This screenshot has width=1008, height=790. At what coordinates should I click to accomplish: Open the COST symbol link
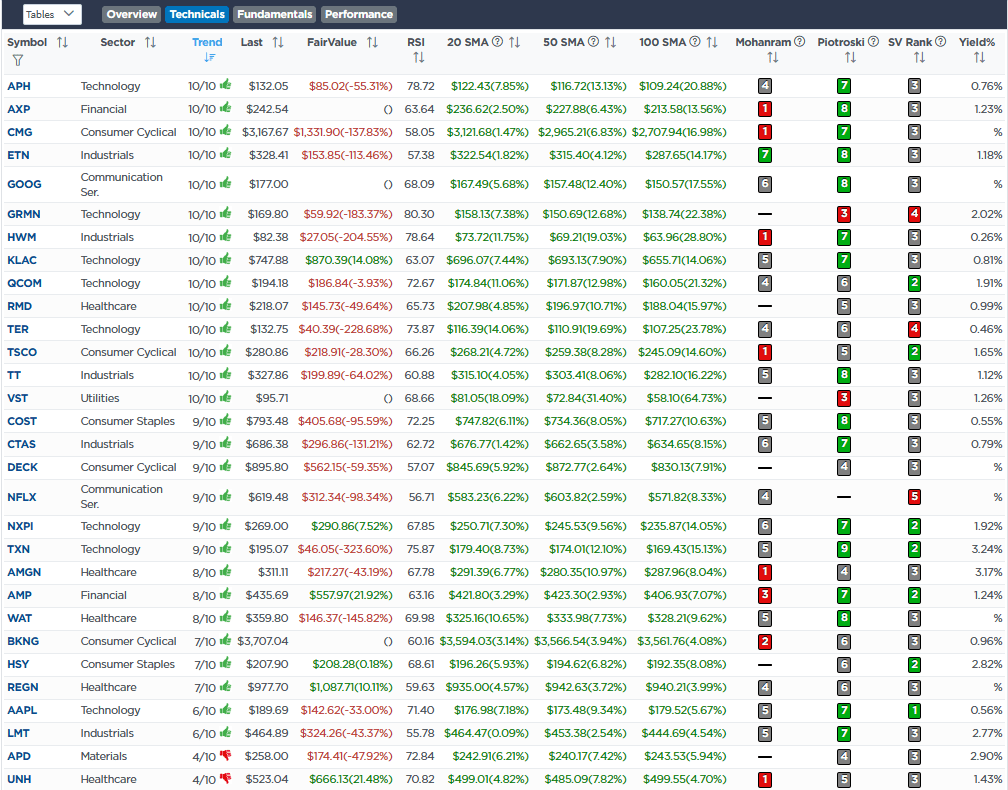[22, 422]
